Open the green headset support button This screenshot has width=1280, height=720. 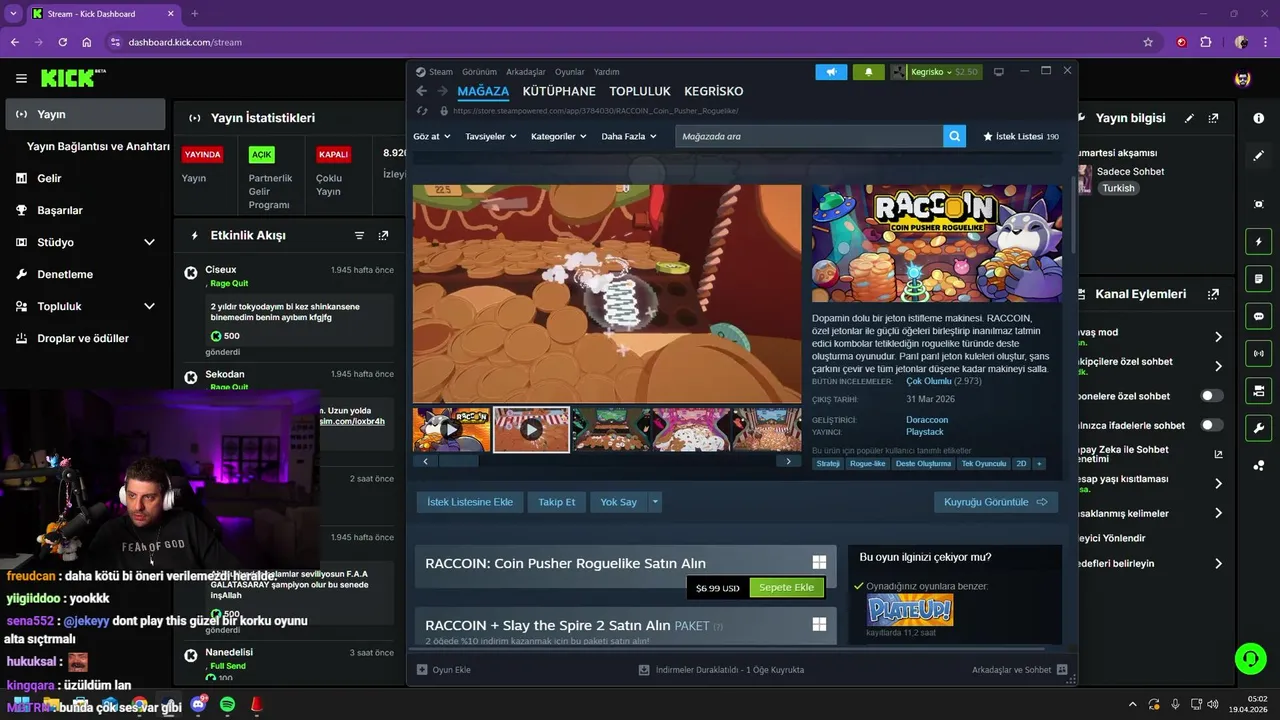pyautogui.click(x=1250, y=658)
